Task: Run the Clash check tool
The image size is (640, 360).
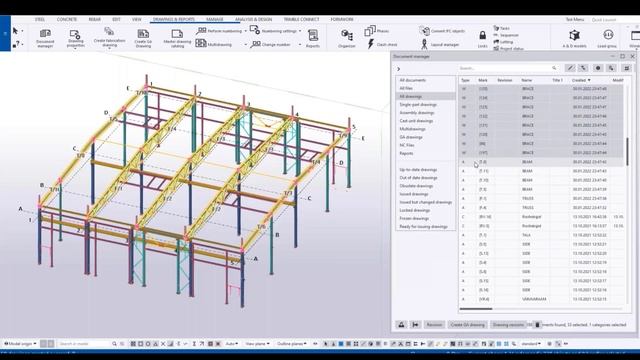Action: point(382,44)
